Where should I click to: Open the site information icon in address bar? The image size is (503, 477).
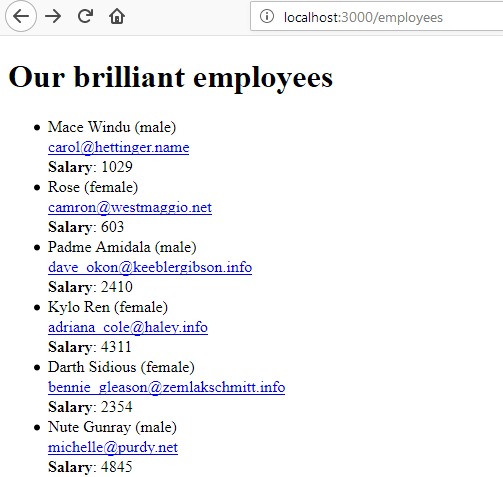pos(267,16)
